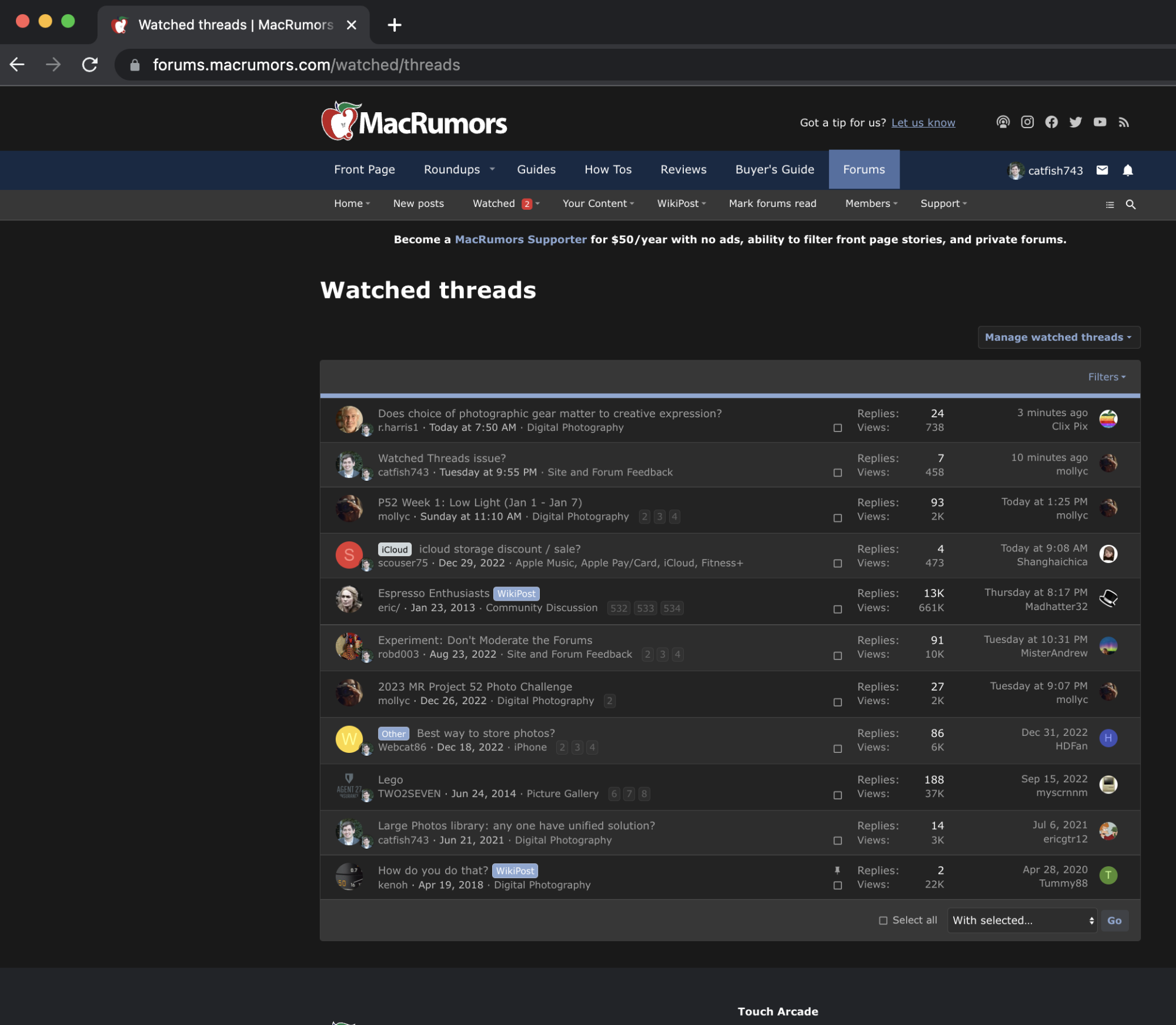Check the box for P52 Week 1 thread
Image resolution: width=1176 pixels, height=1025 pixels.
[838, 518]
